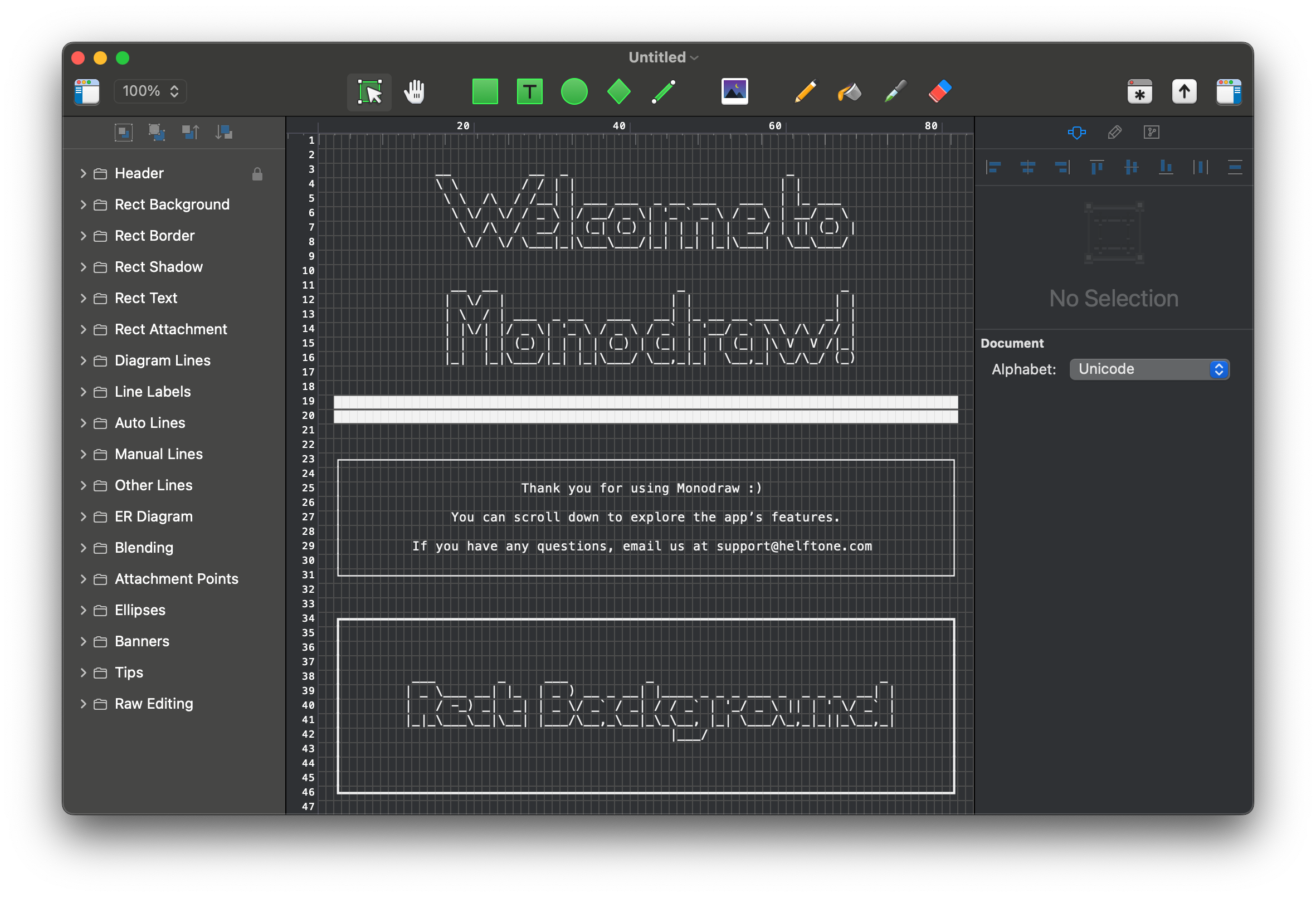Viewport: 1316px width, 897px height.
Task: Select the Line tool
Action: (663, 92)
